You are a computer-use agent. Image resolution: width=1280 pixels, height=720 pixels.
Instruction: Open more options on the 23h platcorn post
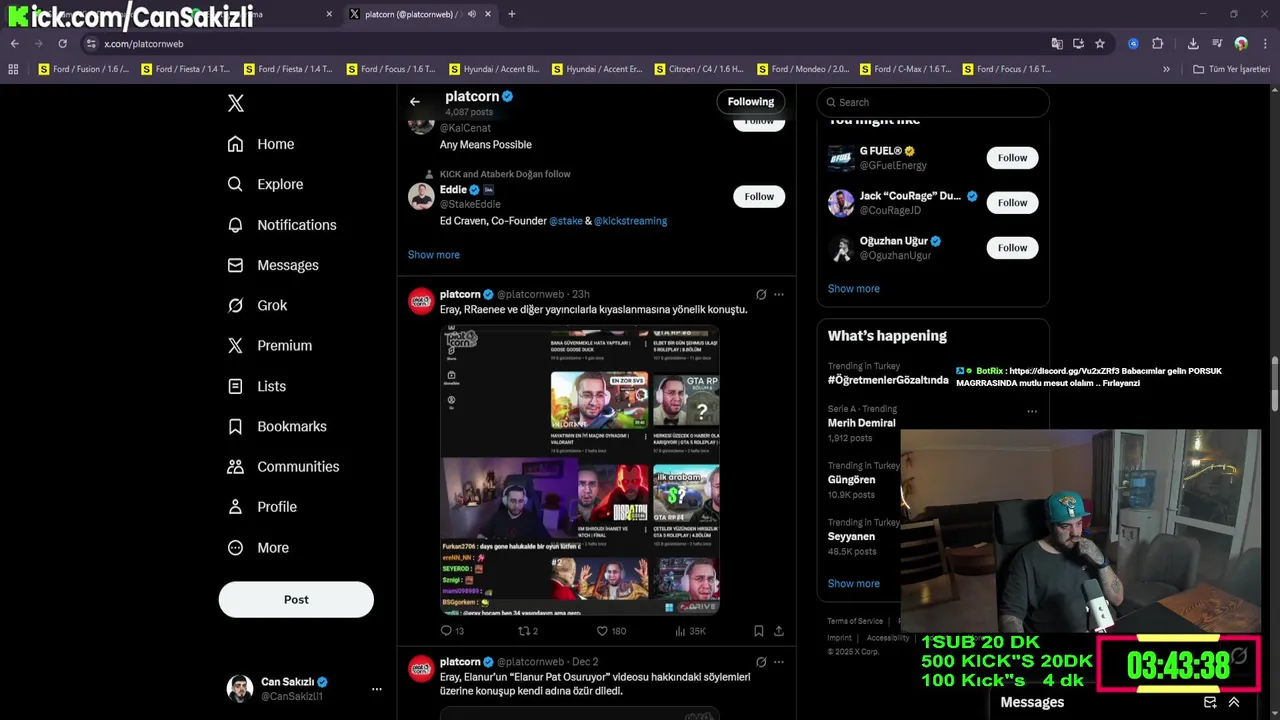point(779,294)
